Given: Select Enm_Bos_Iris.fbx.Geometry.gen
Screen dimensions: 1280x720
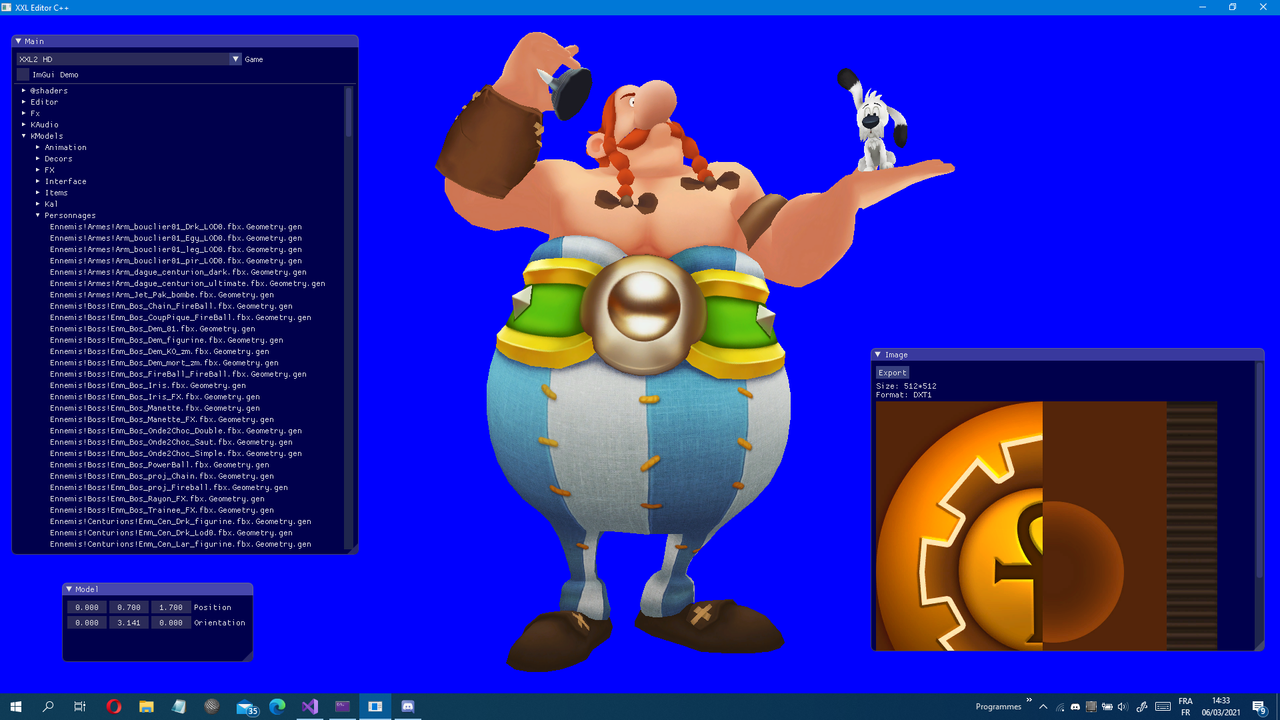Looking at the screenshot, I should point(148,385).
